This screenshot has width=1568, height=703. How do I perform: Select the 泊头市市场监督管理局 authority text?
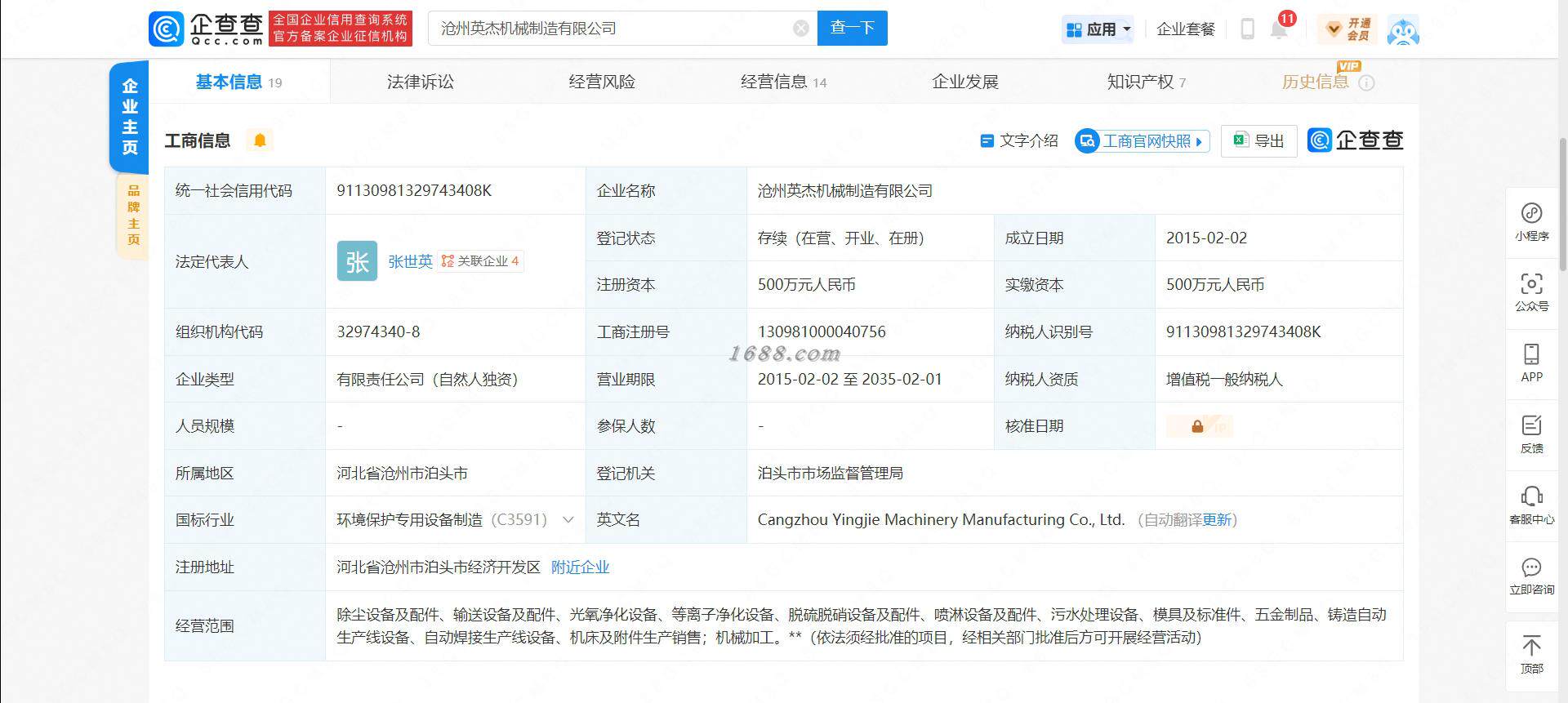click(831, 473)
